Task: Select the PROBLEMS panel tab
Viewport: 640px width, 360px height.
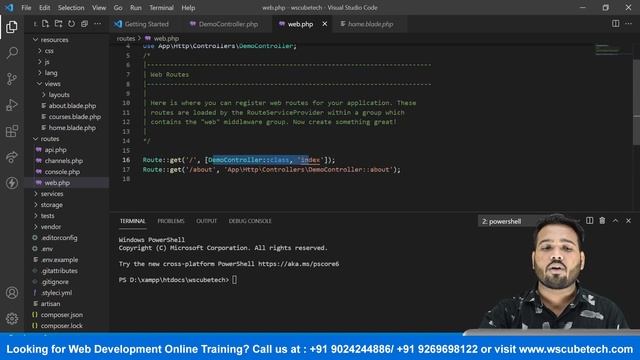Action: (x=171, y=221)
